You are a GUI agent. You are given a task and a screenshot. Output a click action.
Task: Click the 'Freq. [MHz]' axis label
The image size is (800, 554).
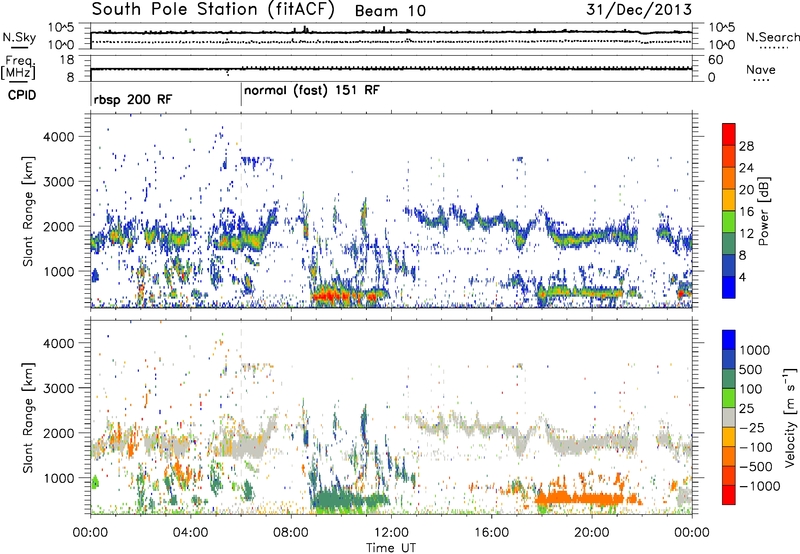tap(18, 68)
